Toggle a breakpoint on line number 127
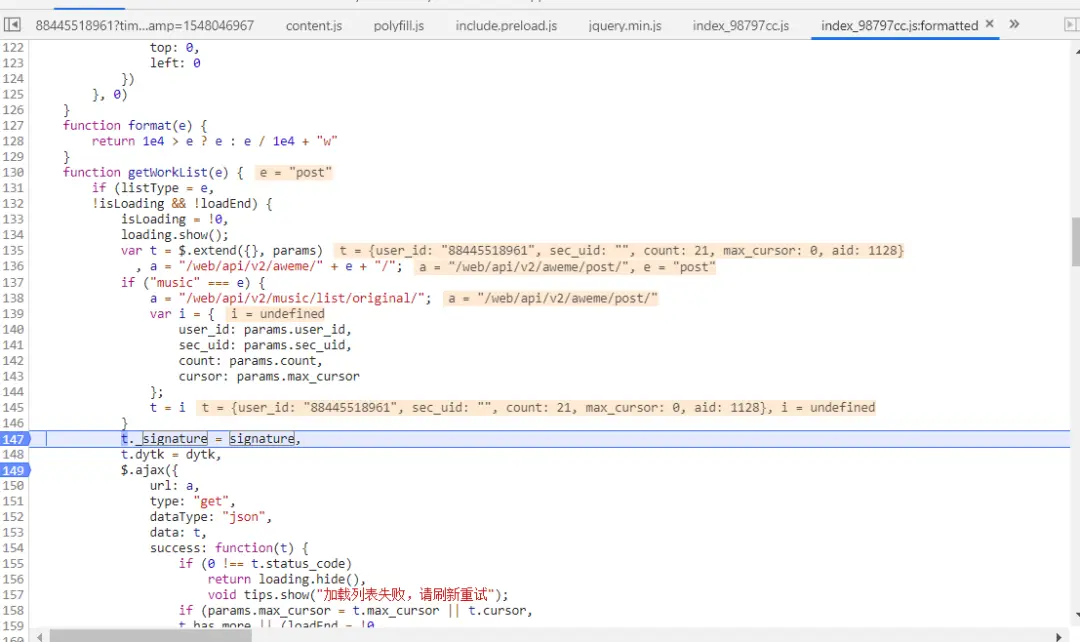The image size is (1080, 642). point(14,125)
